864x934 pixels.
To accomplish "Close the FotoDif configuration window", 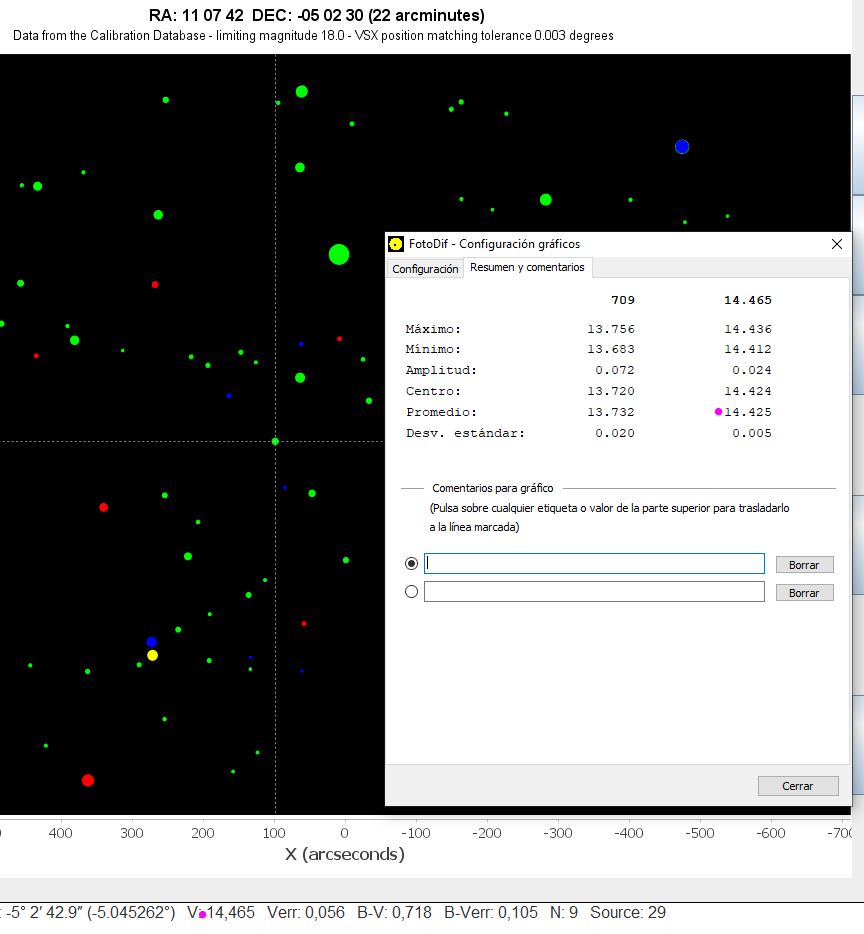I will pyautogui.click(x=837, y=244).
